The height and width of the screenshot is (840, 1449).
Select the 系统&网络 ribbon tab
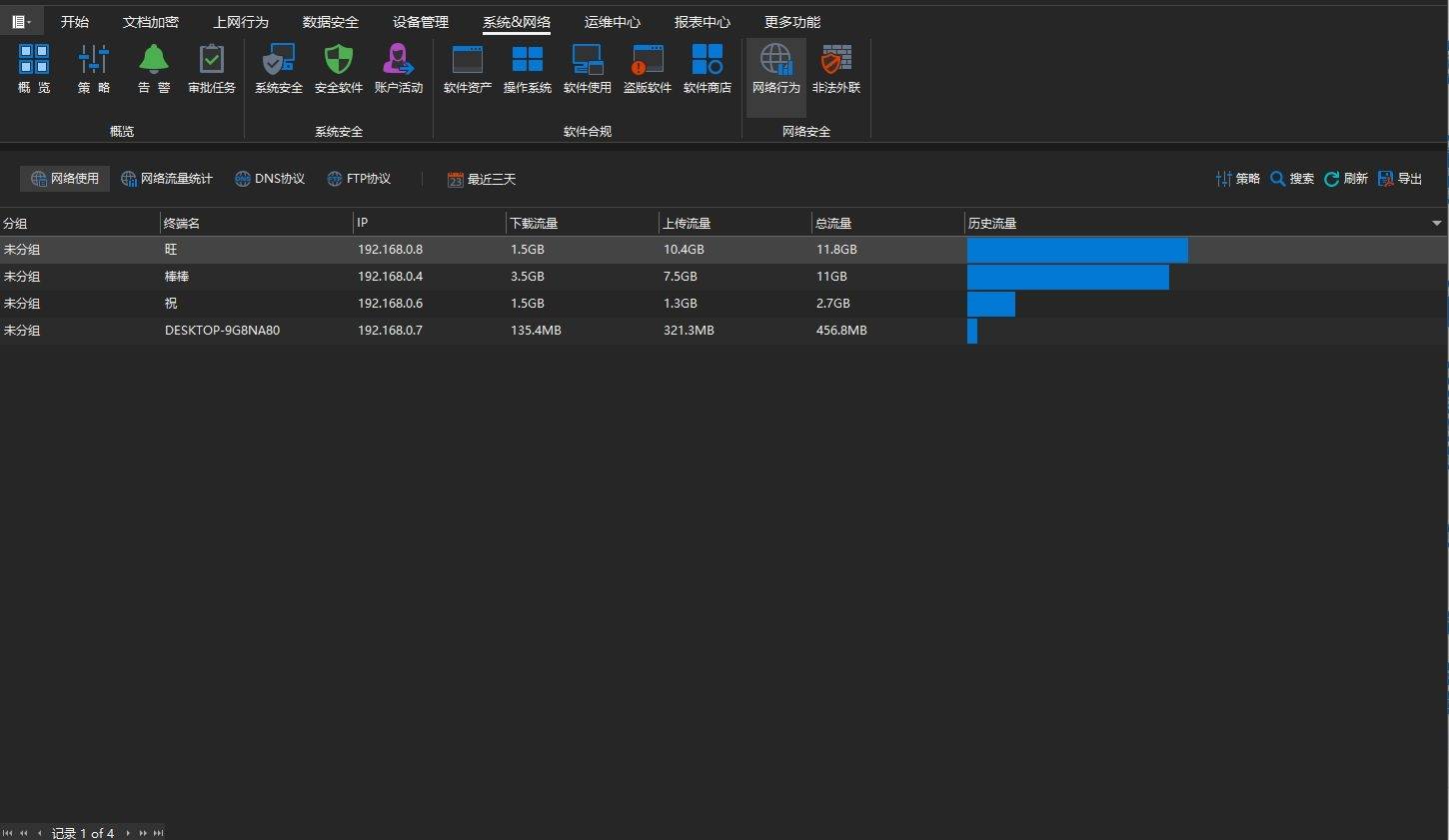[517, 21]
